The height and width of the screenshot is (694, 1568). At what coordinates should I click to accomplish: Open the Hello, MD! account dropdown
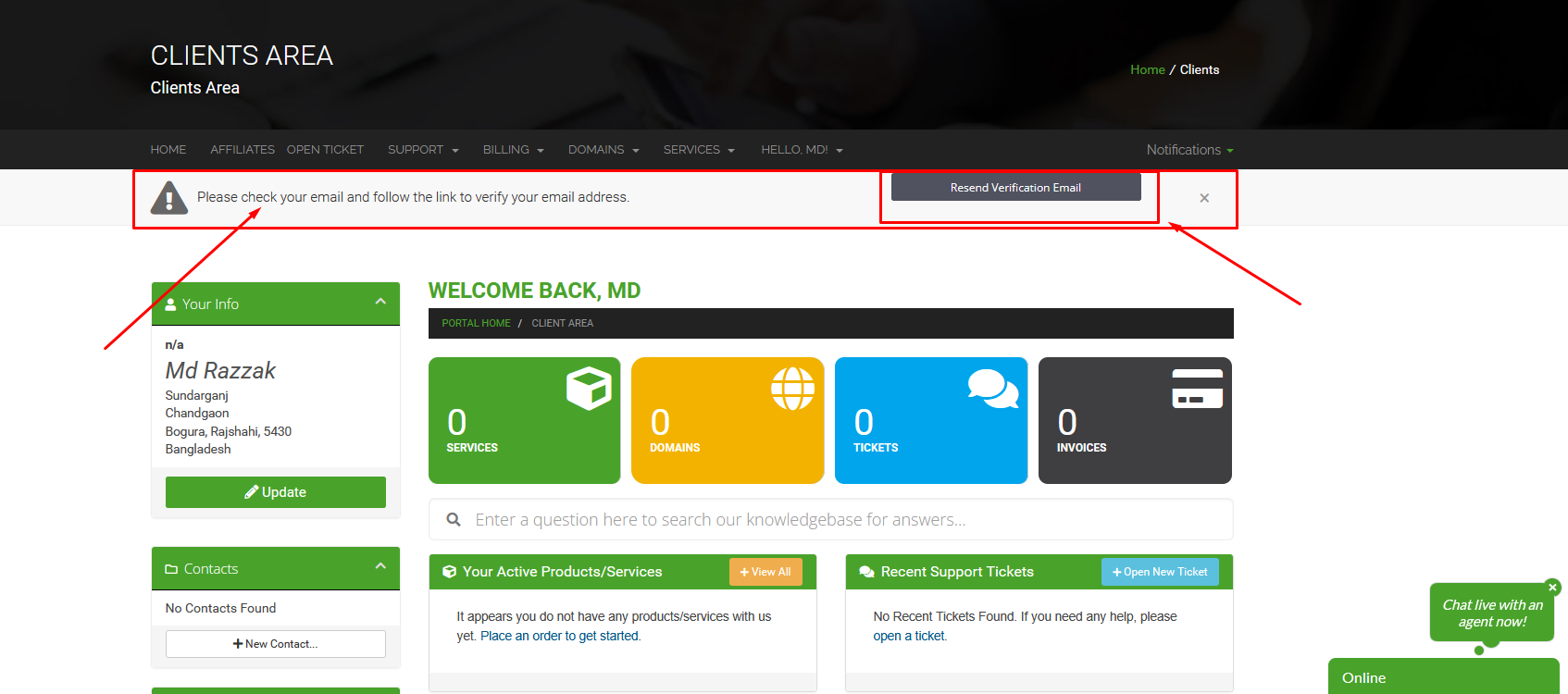click(802, 150)
